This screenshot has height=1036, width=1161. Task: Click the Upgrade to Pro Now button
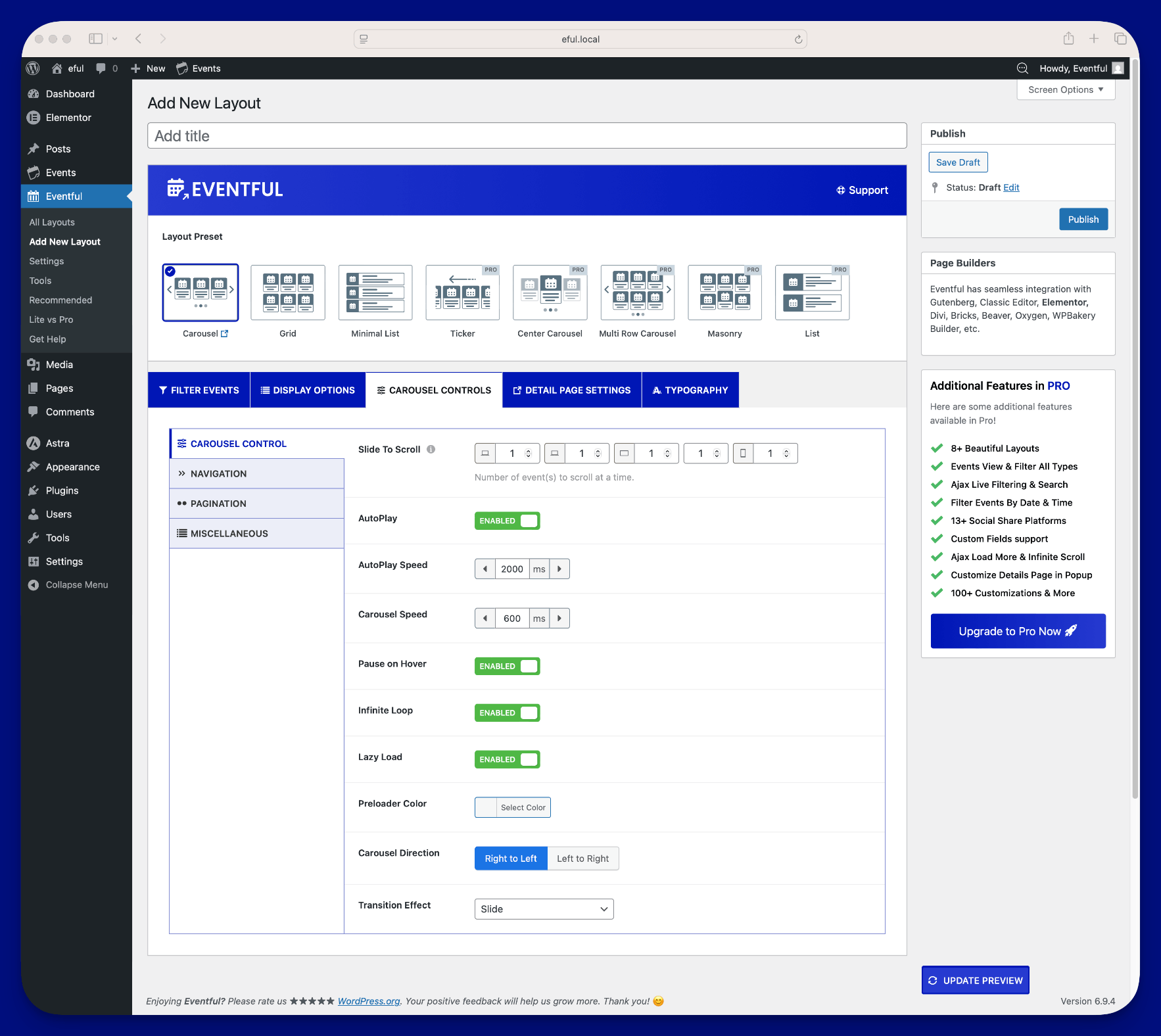[1017, 631]
